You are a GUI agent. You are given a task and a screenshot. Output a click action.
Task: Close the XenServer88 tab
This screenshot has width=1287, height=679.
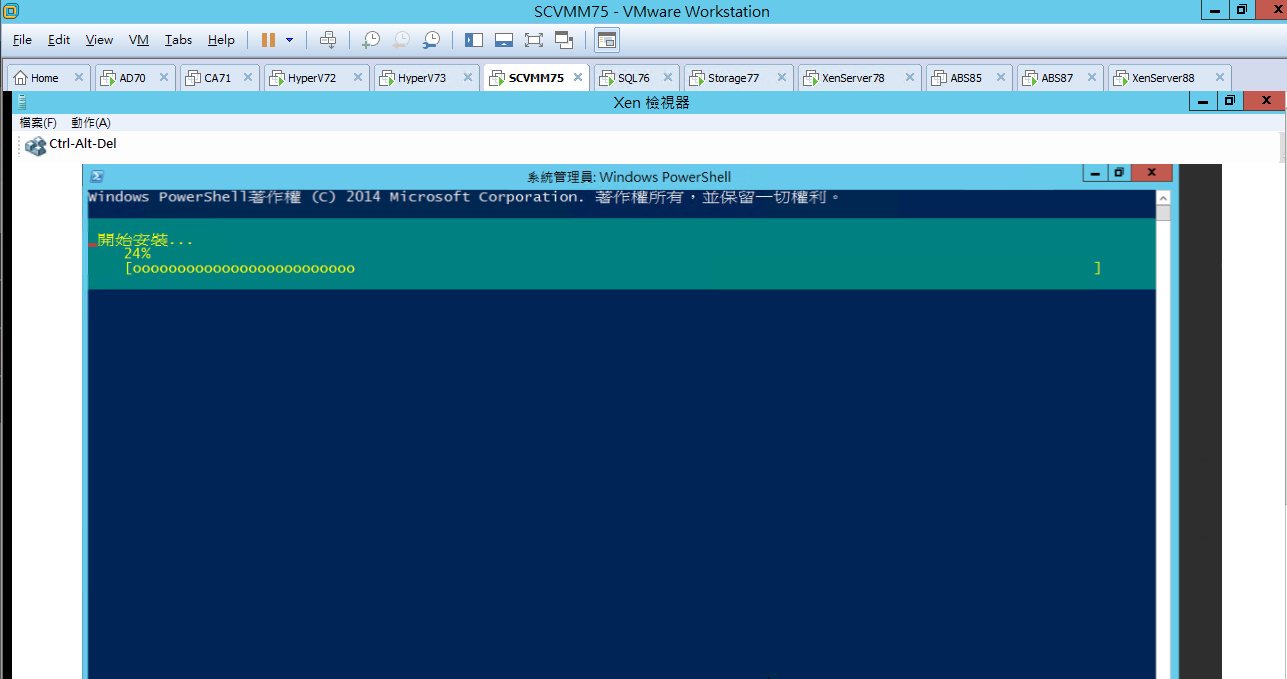tap(1220, 77)
